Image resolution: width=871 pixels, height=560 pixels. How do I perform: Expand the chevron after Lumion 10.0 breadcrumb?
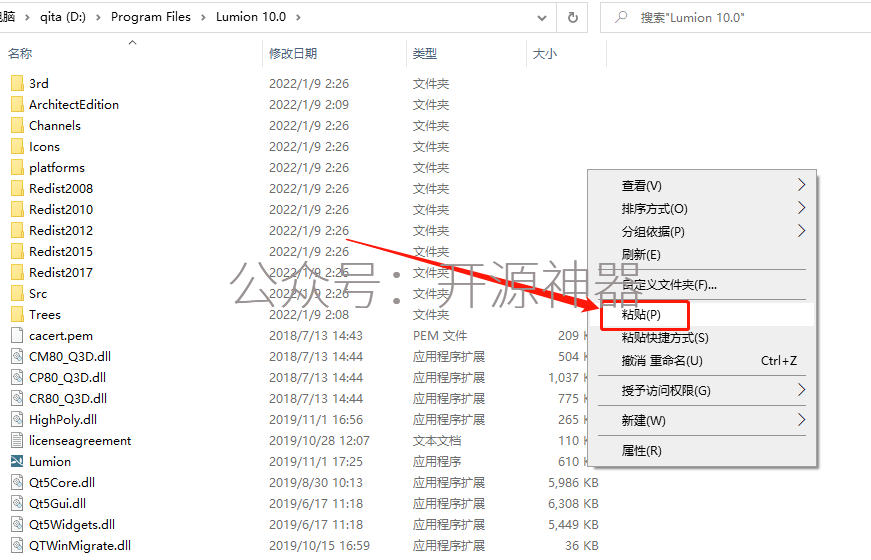click(x=298, y=17)
